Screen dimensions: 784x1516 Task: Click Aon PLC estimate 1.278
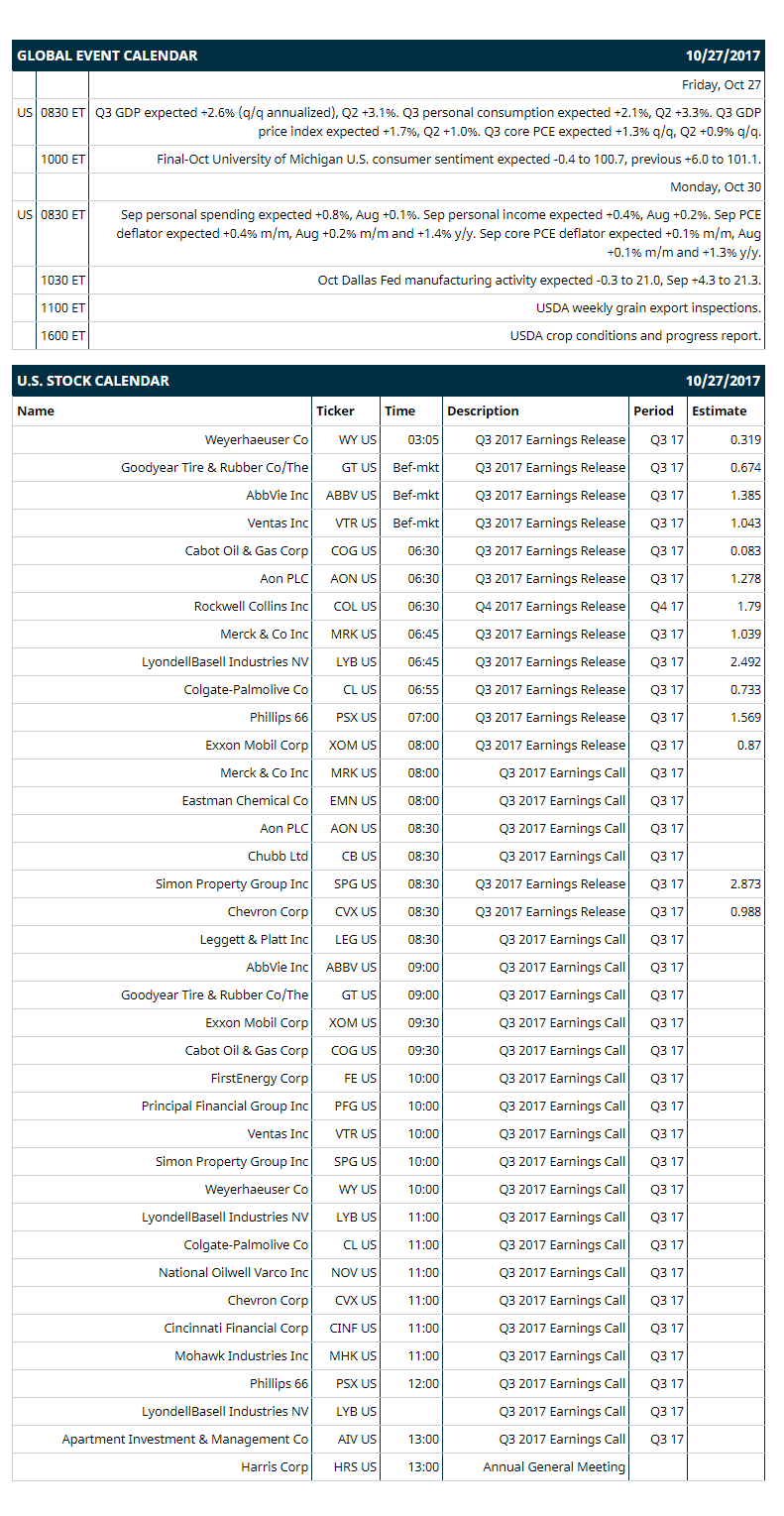pyautogui.click(x=745, y=578)
